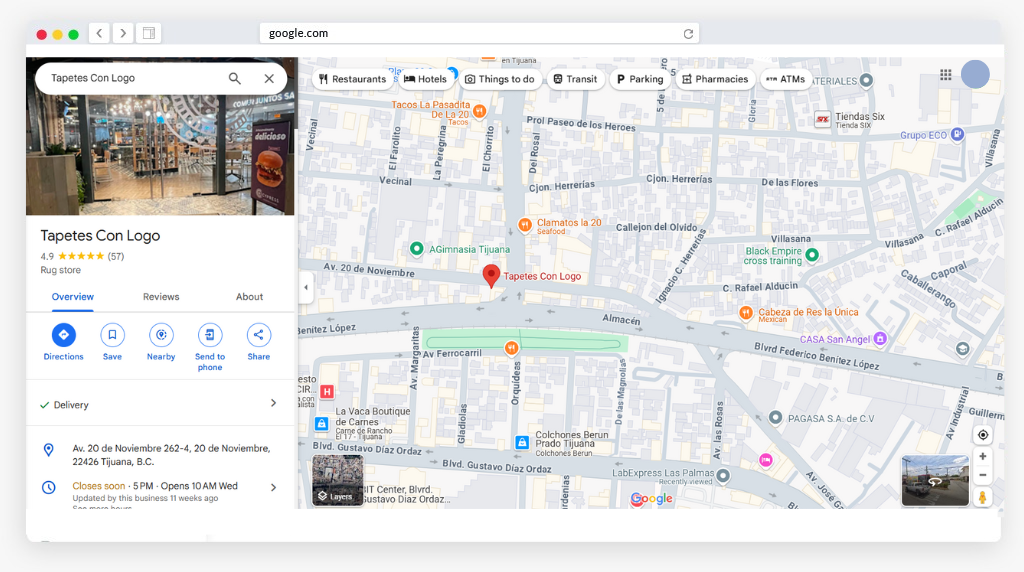Click the AGimnasia Tijuana marker
1024x572 pixels.
(417, 249)
